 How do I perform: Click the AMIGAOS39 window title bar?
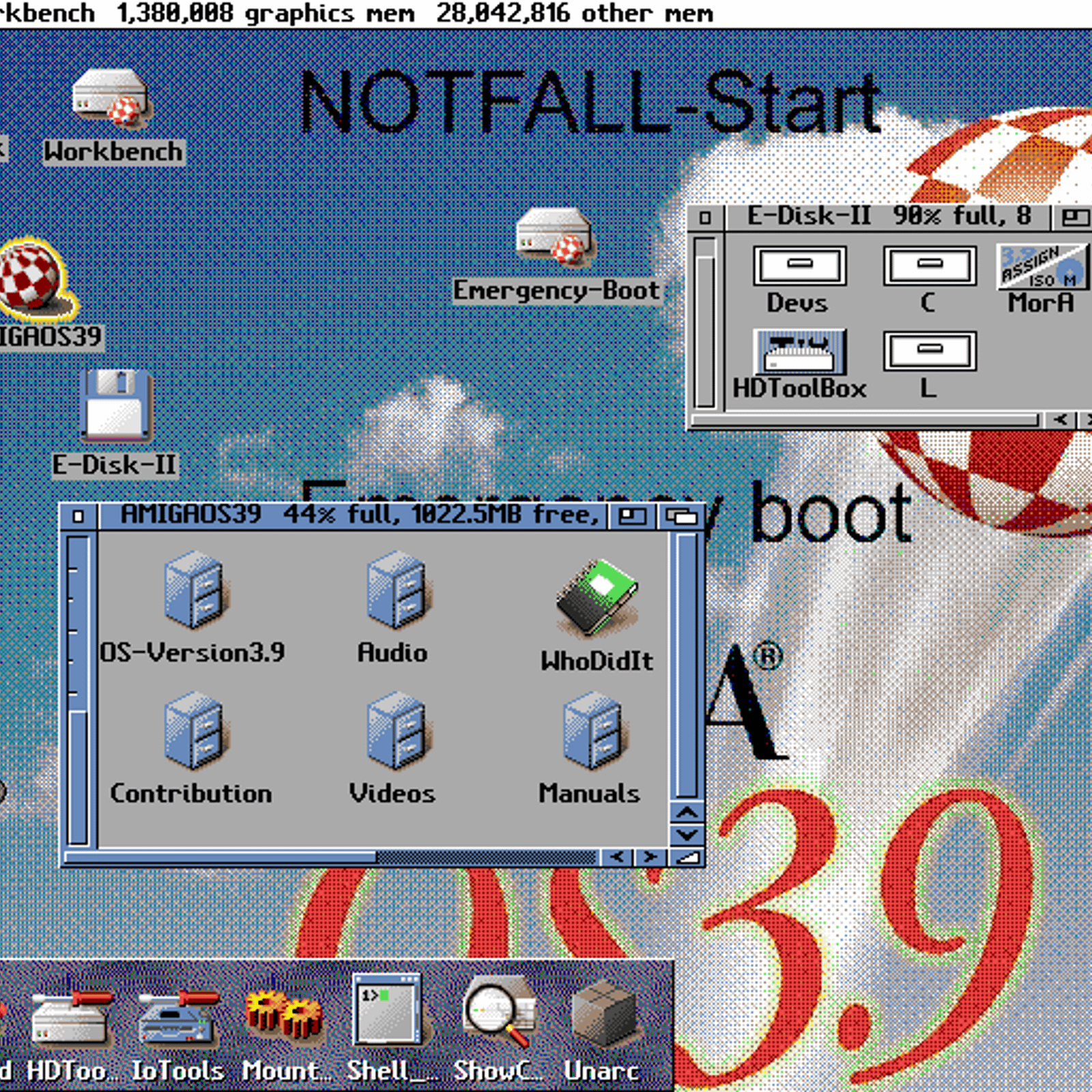[x=355, y=517]
